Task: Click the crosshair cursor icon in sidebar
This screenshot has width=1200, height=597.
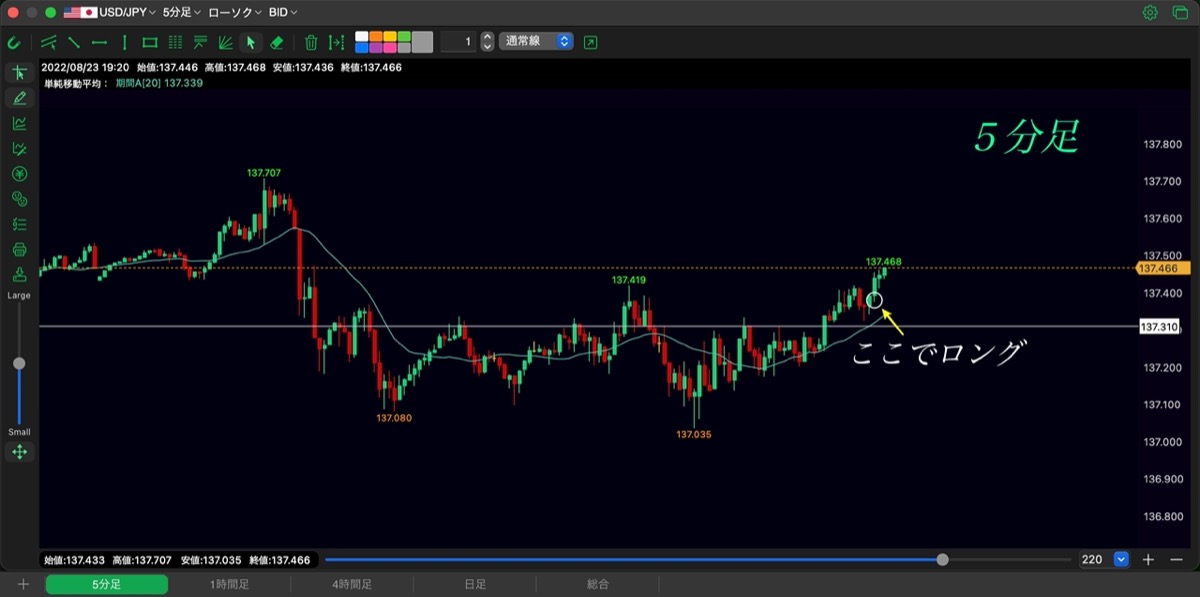Action: [x=19, y=73]
